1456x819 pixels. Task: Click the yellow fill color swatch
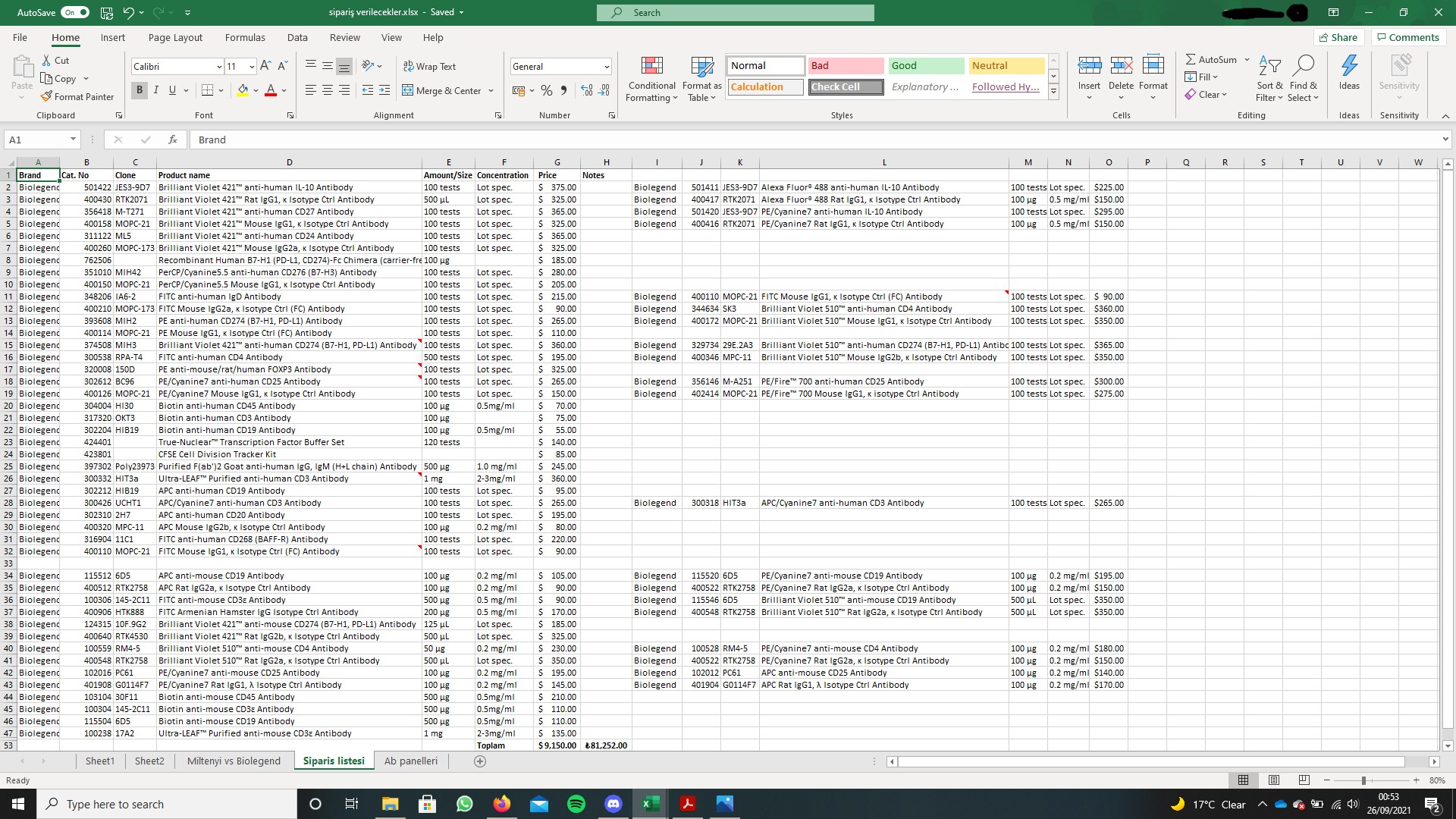pyautogui.click(x=243, y=90)
